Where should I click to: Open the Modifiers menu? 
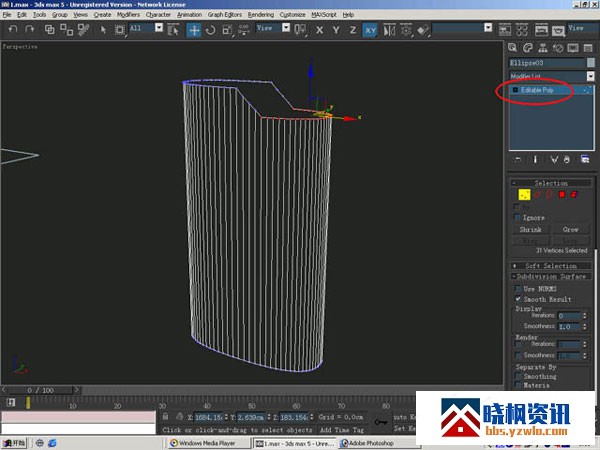pyautogui.click(x=128, y=15)
